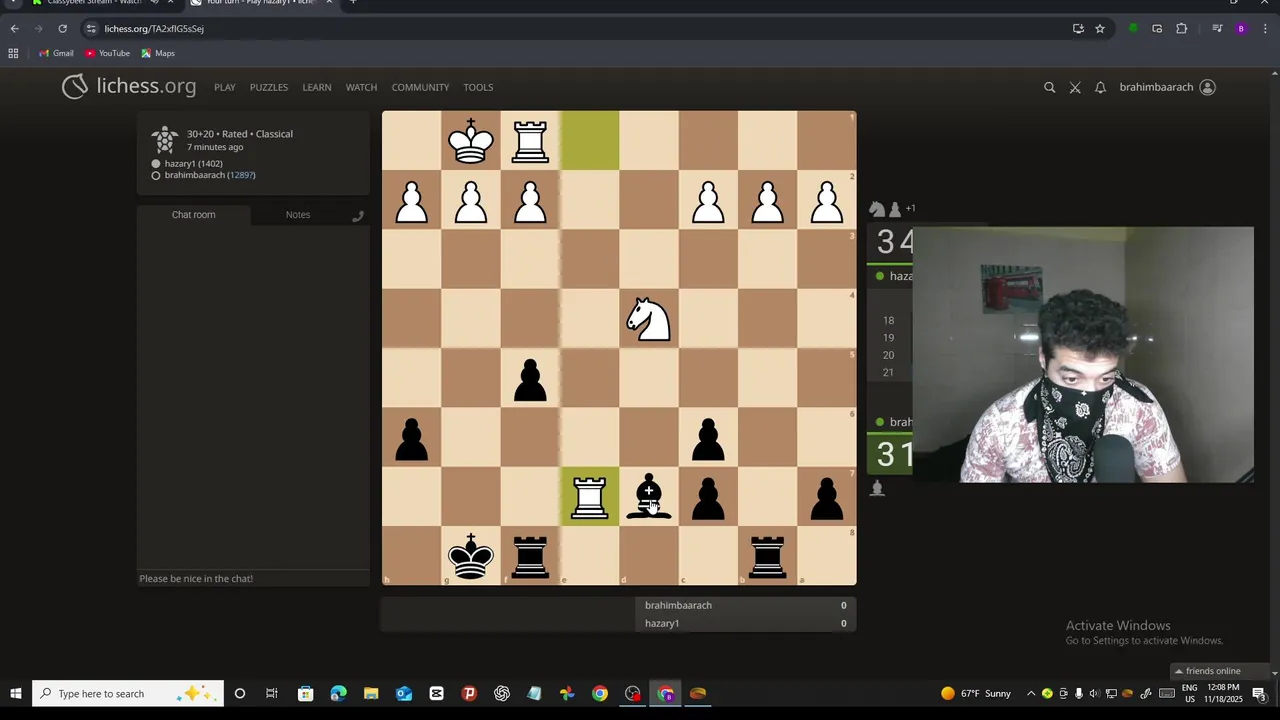This screenshot has height=720, width=1280.
Task: Select the white rook on f1
Action: coord(530,141)
